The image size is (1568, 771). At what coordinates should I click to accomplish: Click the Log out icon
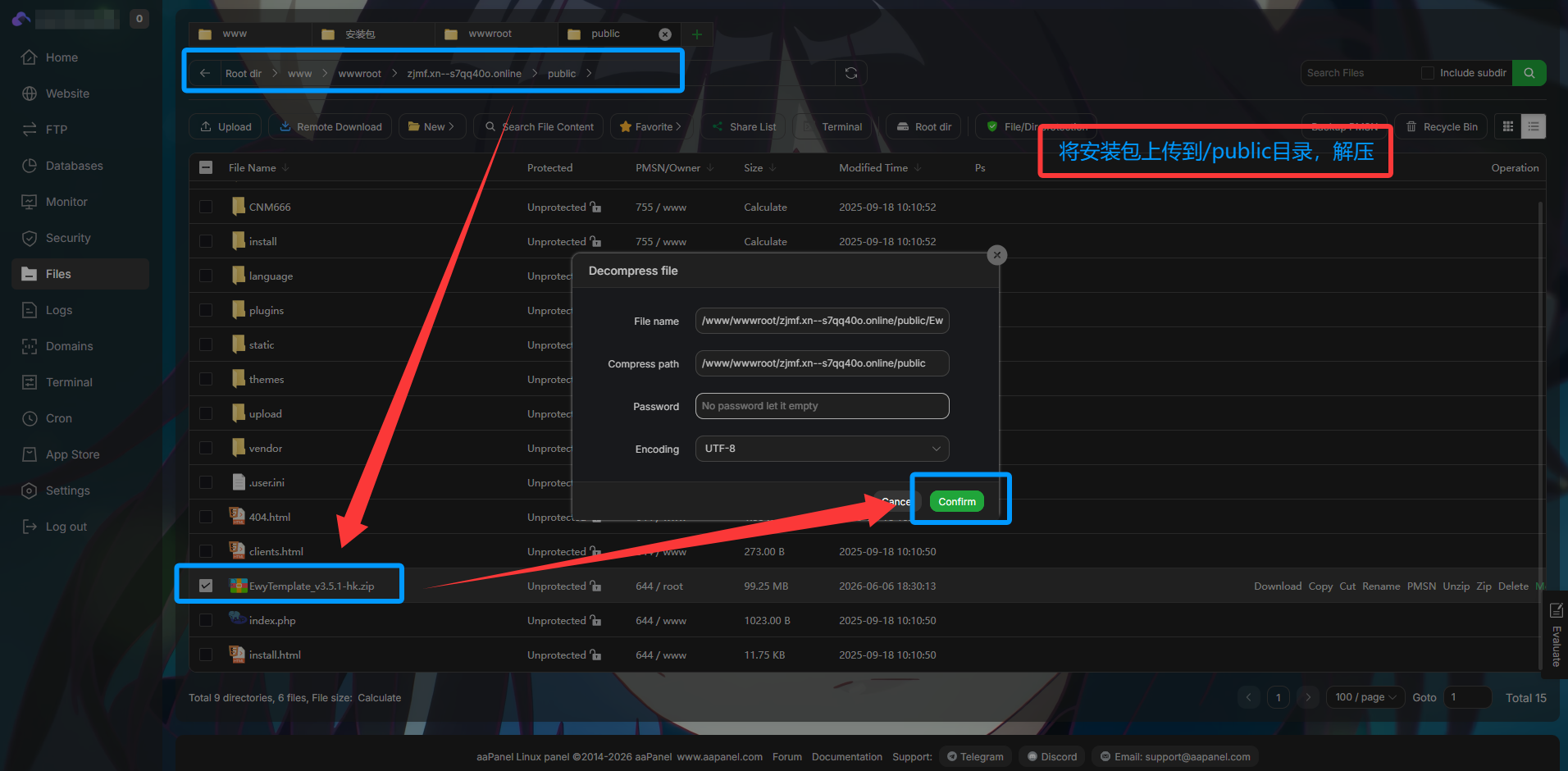point(30,527)
